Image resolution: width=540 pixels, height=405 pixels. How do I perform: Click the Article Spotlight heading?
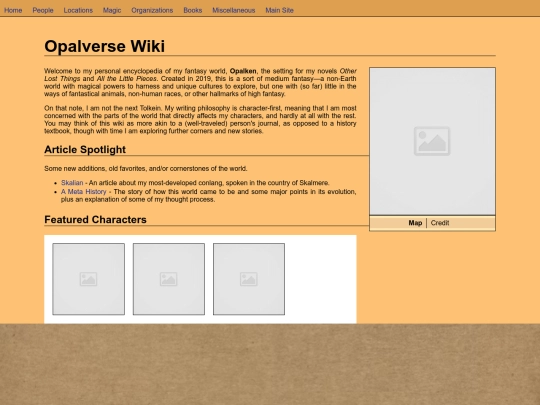[85, 149]
